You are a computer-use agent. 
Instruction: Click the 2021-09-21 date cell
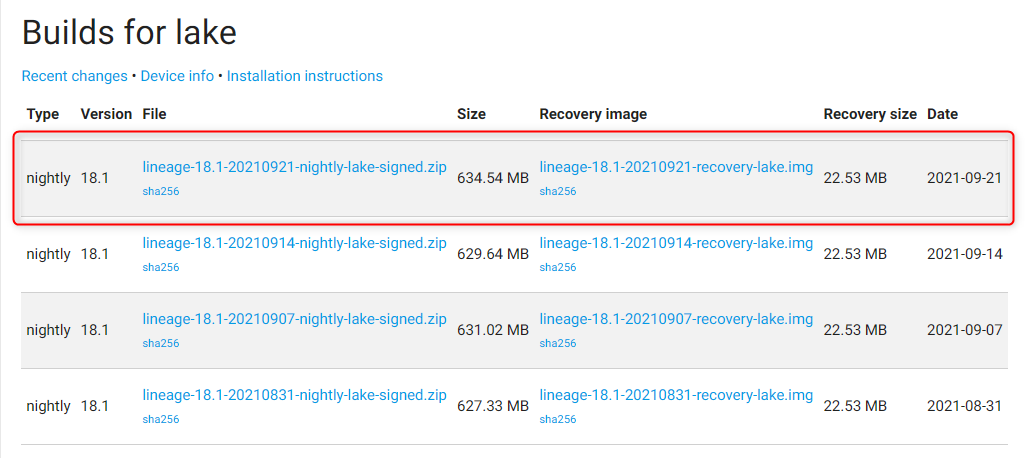pos(964,178)
